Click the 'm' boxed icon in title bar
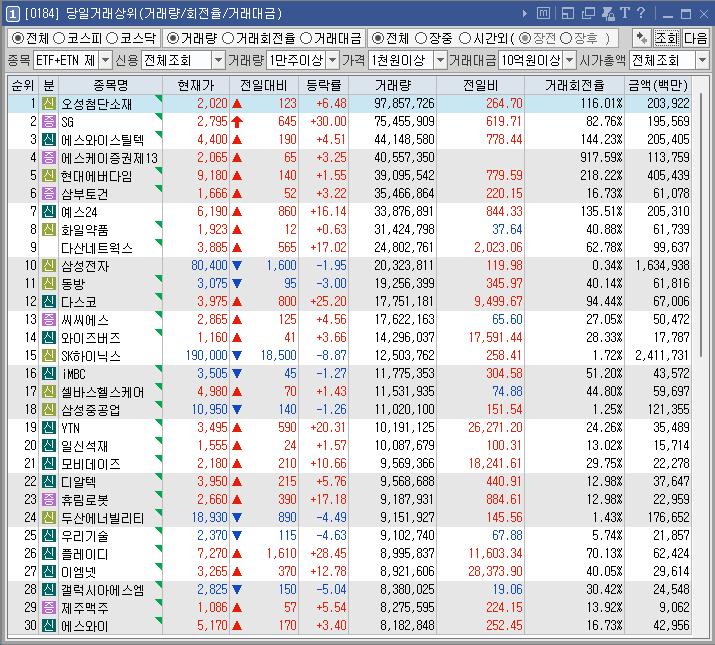 [x=543, y=13]
